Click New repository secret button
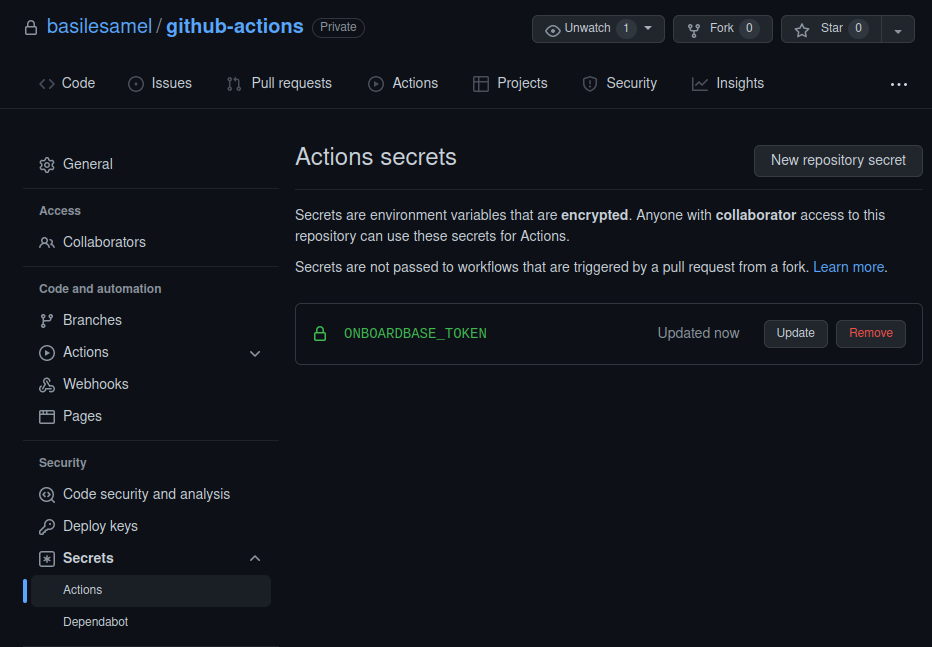Image resolution: width=932 pixels, height=647 pixels. click(838, 161)
